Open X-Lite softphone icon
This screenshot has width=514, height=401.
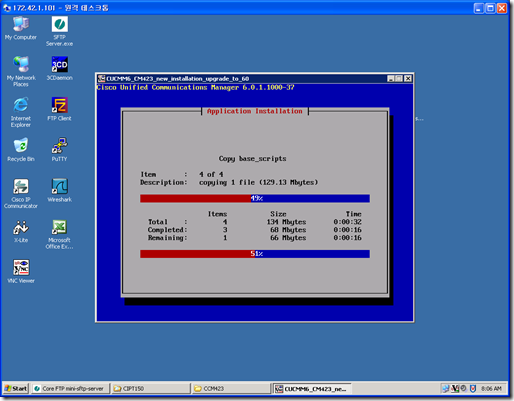tap(21, 231)
